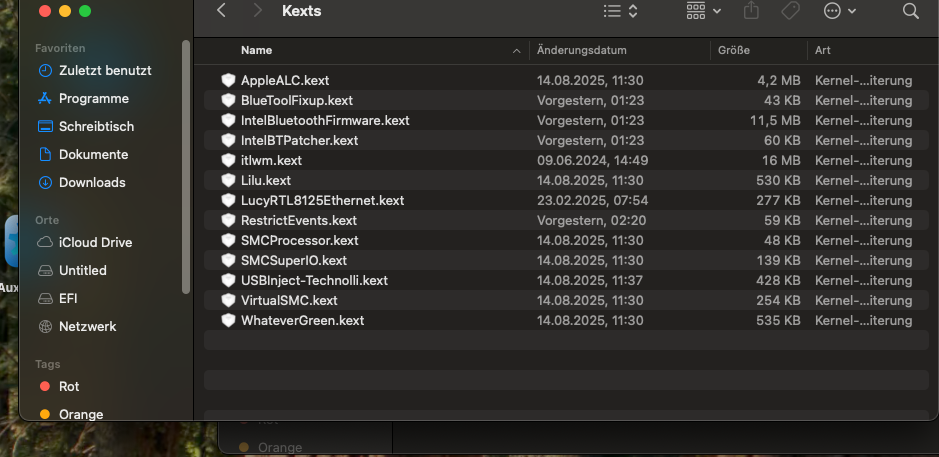Select the file name VirtualSMC.kext
The height and width of the screenshot is (457, 939).
click(289, 300)
